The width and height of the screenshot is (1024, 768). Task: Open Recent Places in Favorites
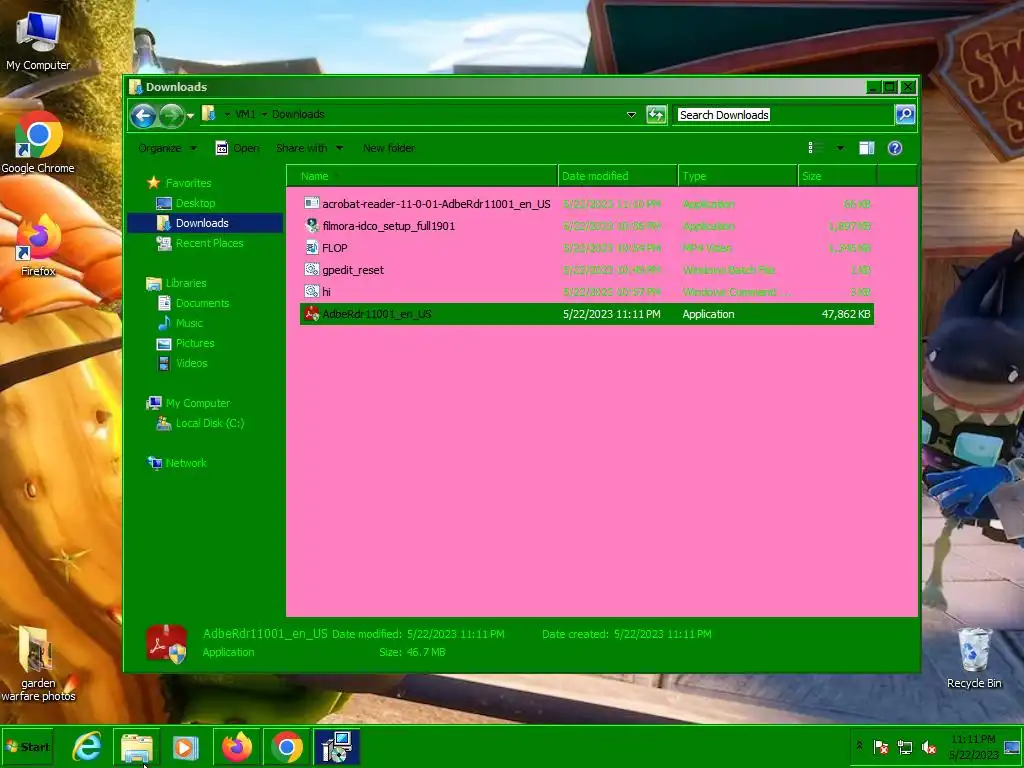(200, 243)
